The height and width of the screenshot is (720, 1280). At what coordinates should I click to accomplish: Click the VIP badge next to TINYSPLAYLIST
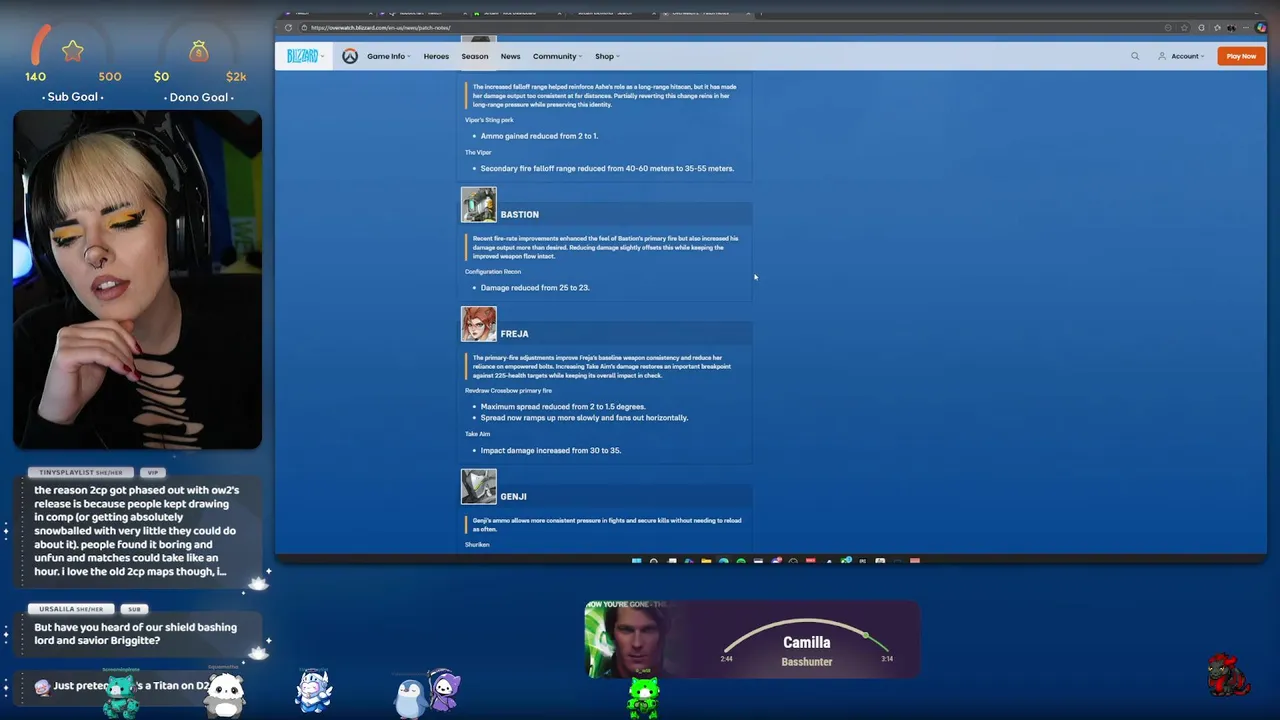[x=153, y=472]
